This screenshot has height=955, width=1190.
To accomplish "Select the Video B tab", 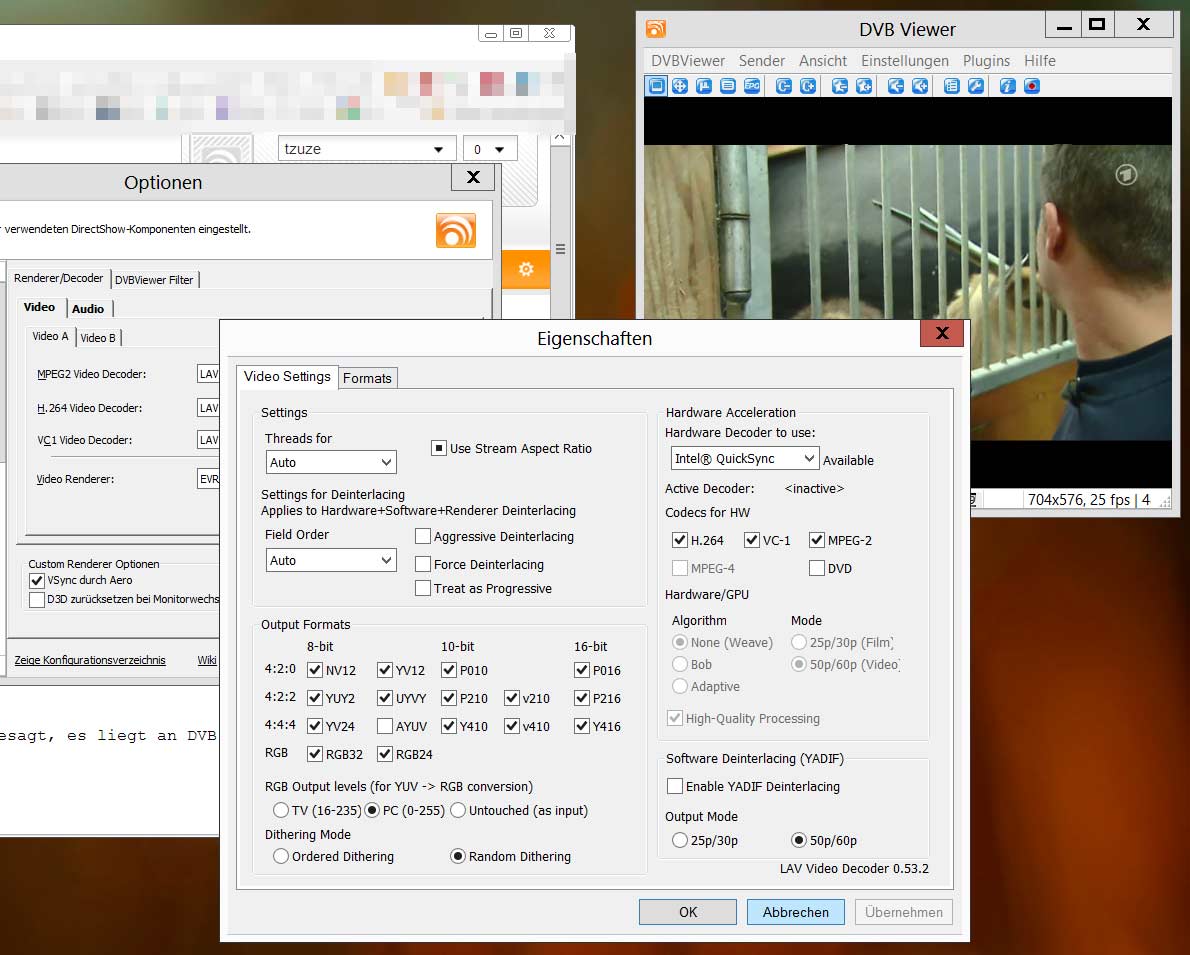I will coord(98,338).
